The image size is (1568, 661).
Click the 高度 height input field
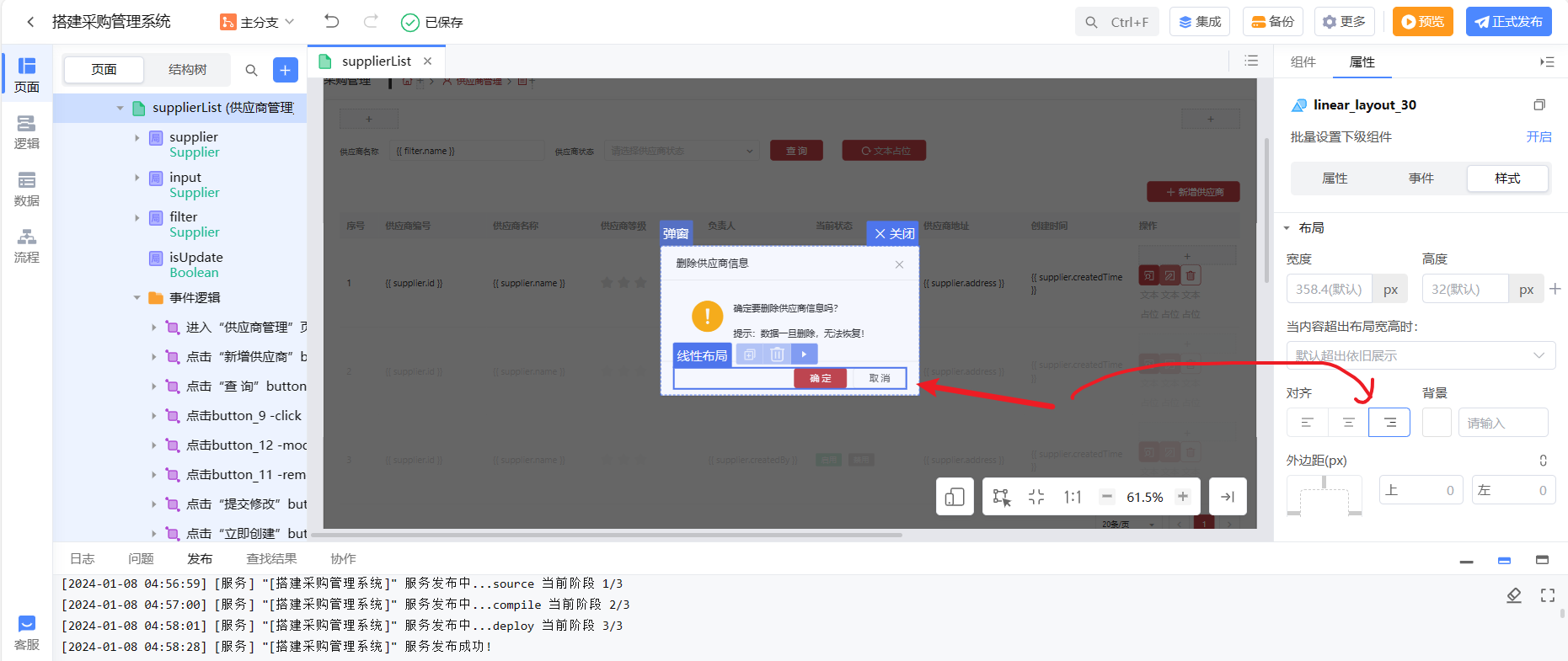point(1465,289)
